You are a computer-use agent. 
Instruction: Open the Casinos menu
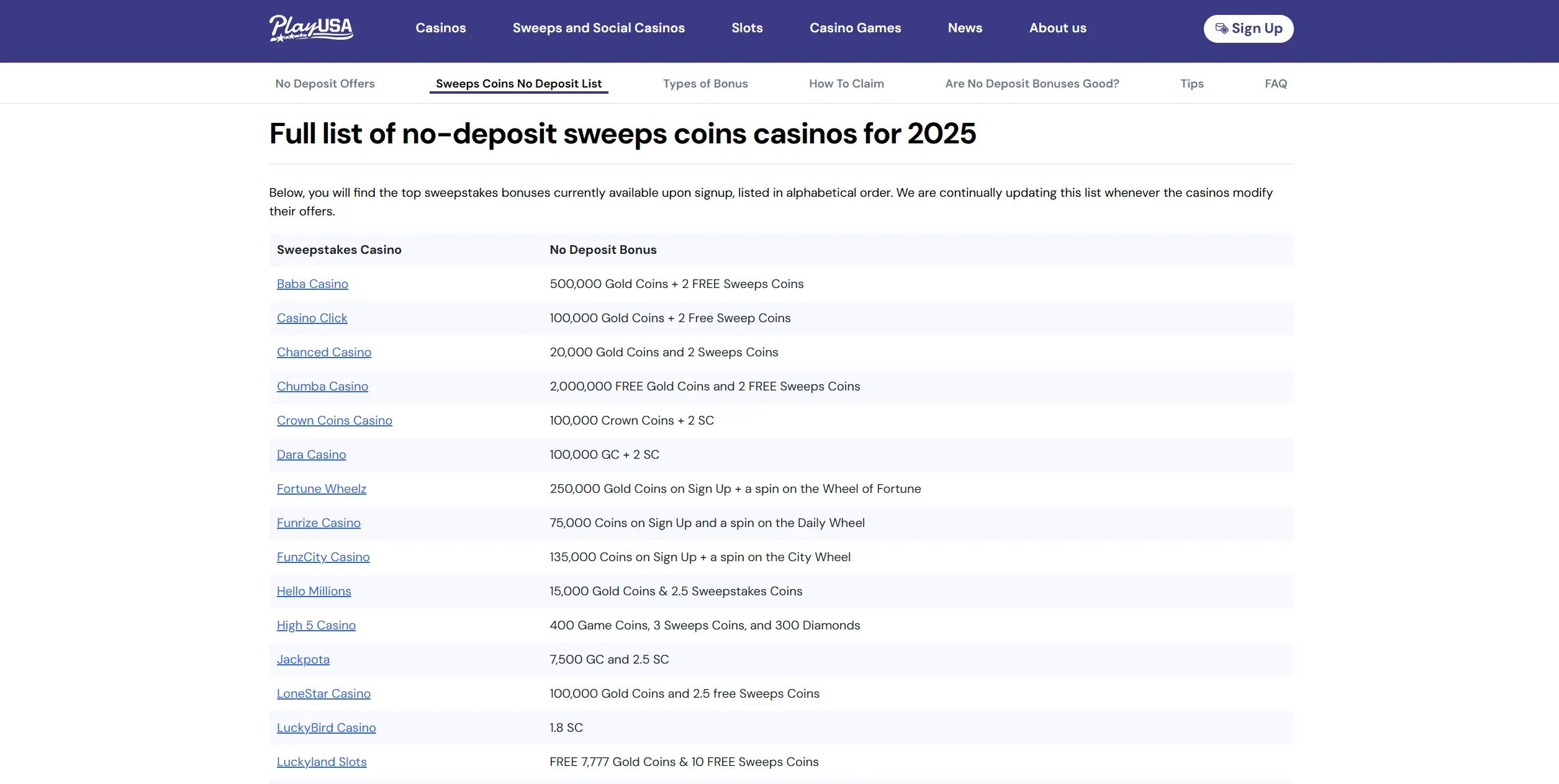pos(441,28)
